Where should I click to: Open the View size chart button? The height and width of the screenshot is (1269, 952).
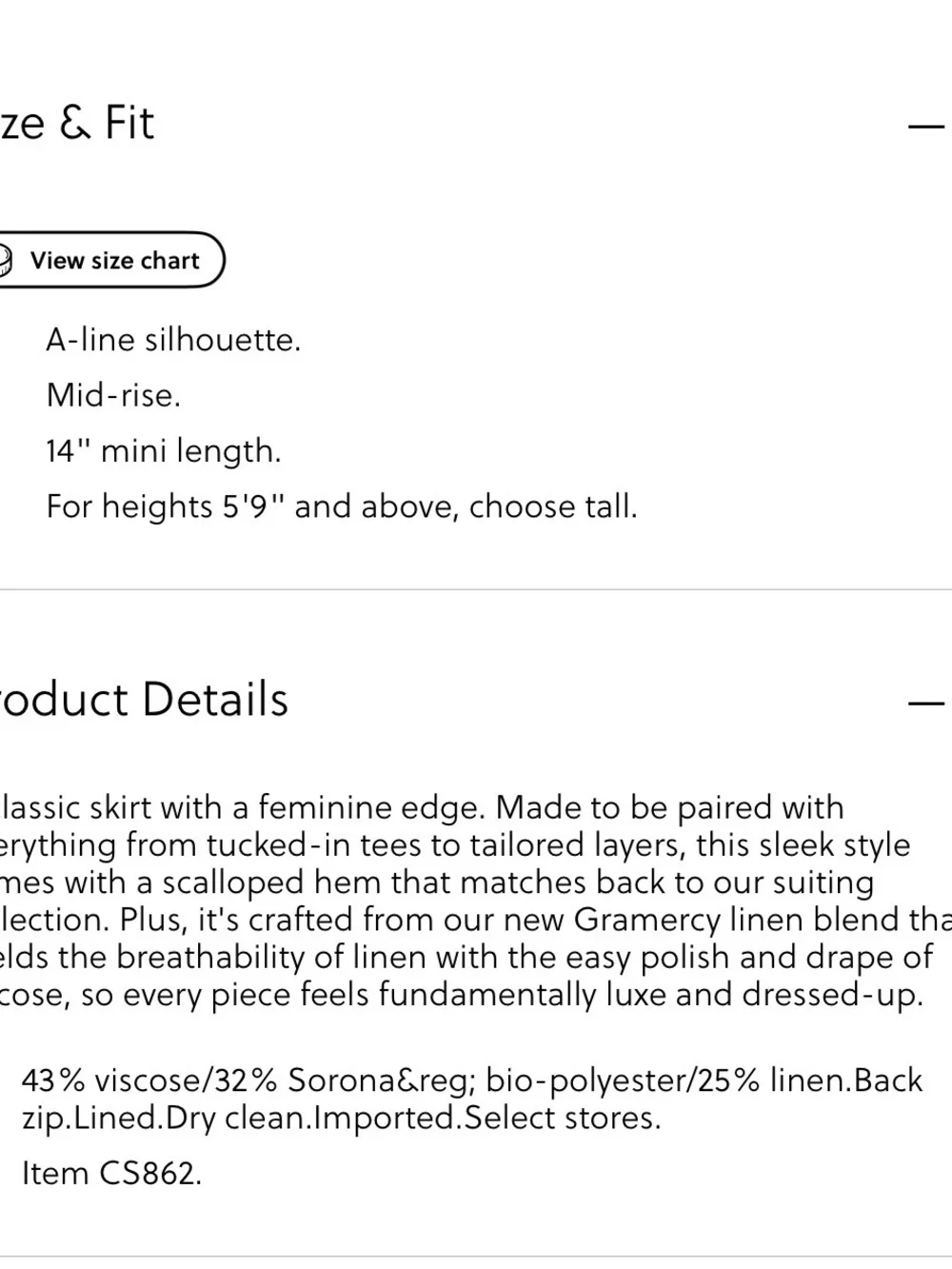click(x=110, y=260)
